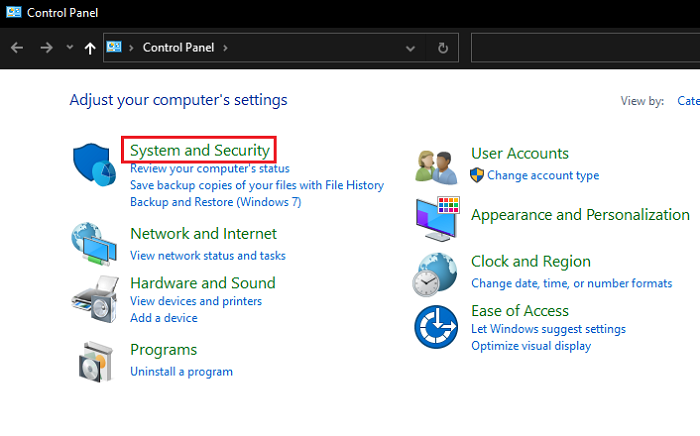Click Change account type link
Image resolution: width=700 pixels, height=436 pixels.
pos(543,176)
